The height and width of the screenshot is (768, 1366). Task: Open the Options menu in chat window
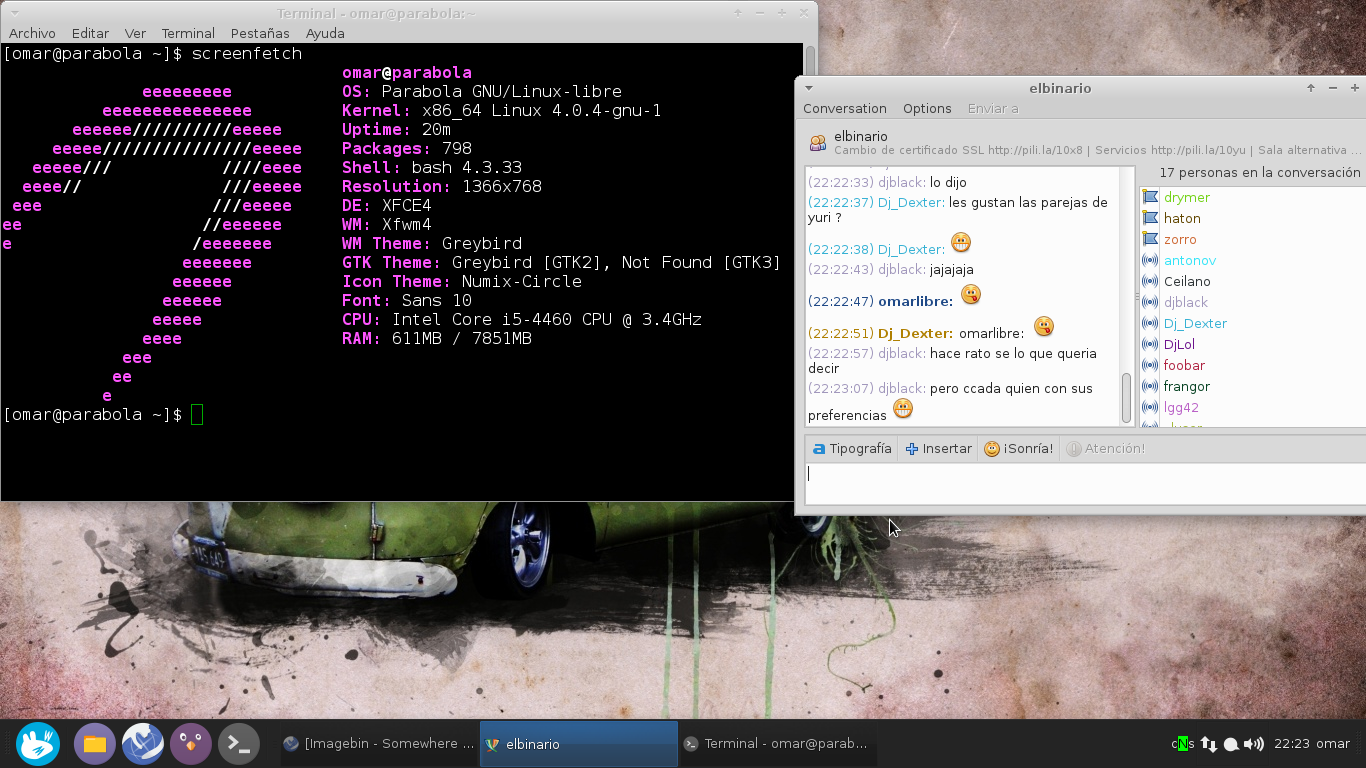(x=927, y=109)
